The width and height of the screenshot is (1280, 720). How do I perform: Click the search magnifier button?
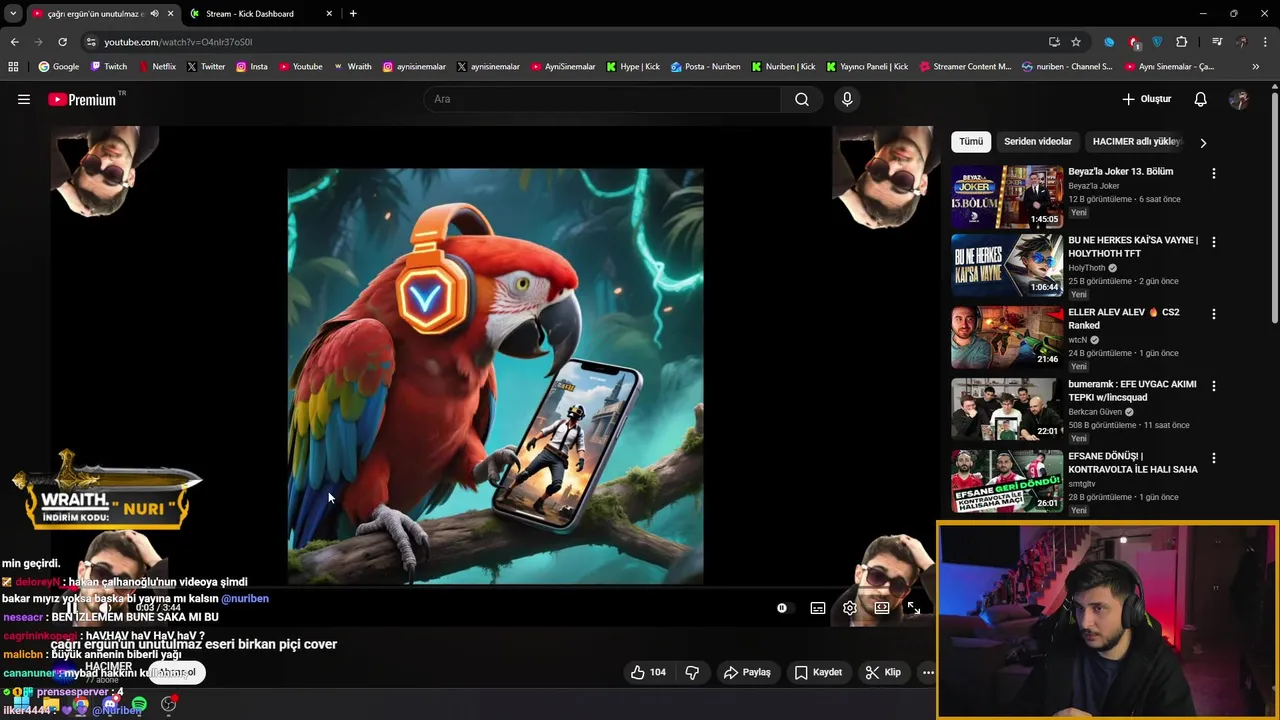click(x=802, y=99)
